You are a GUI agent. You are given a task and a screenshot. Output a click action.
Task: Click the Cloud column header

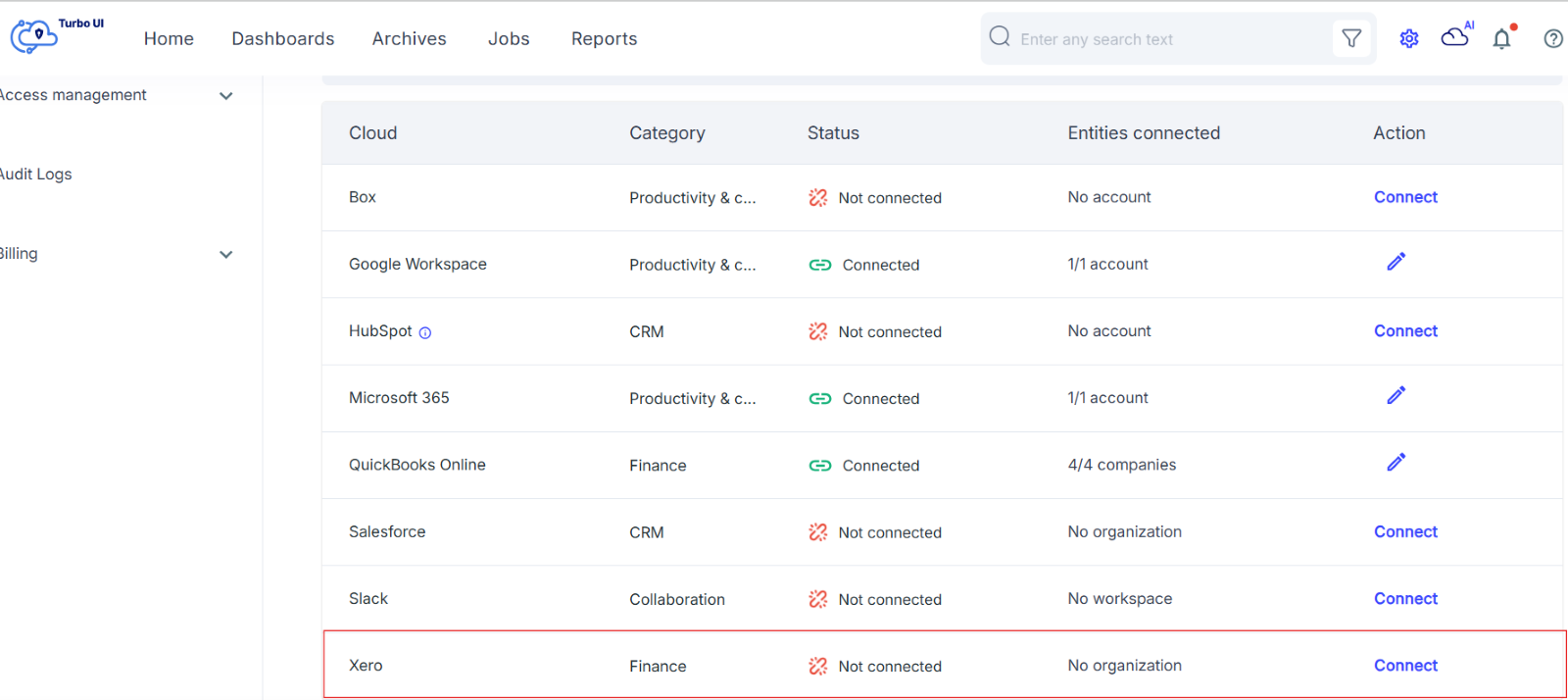[x=373, y=133]
